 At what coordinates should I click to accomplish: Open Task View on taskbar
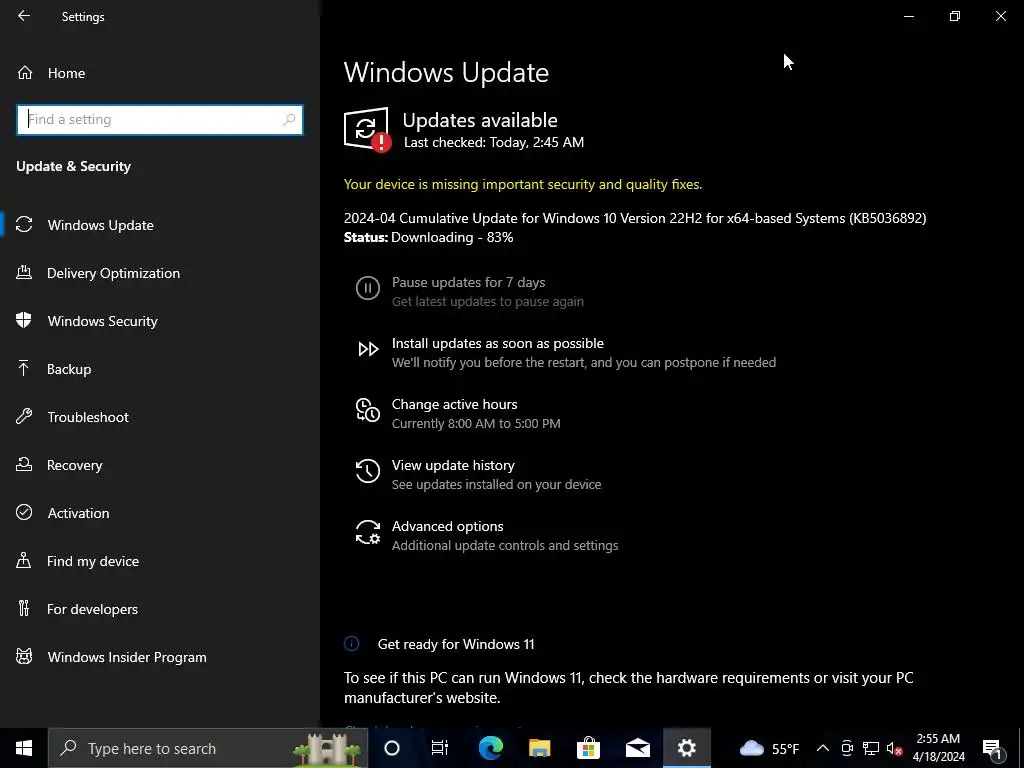(440, 748)
